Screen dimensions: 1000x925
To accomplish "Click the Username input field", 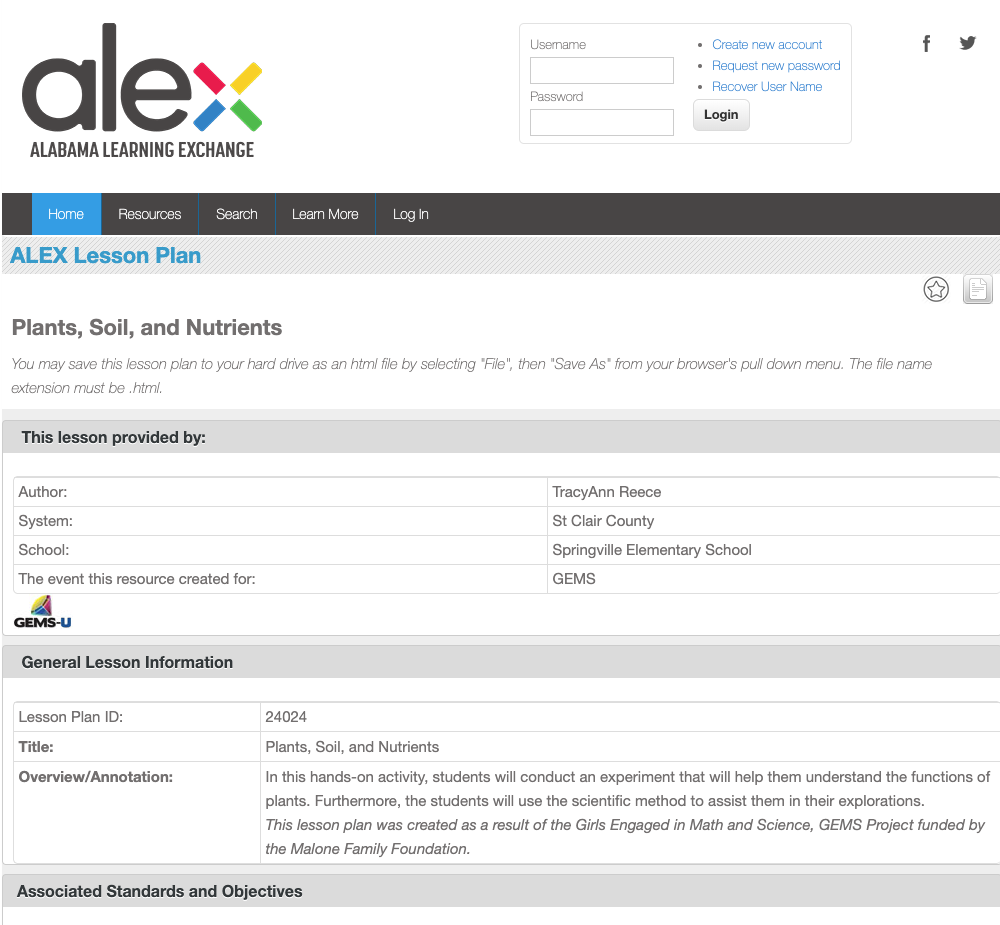I will (602, 71).
